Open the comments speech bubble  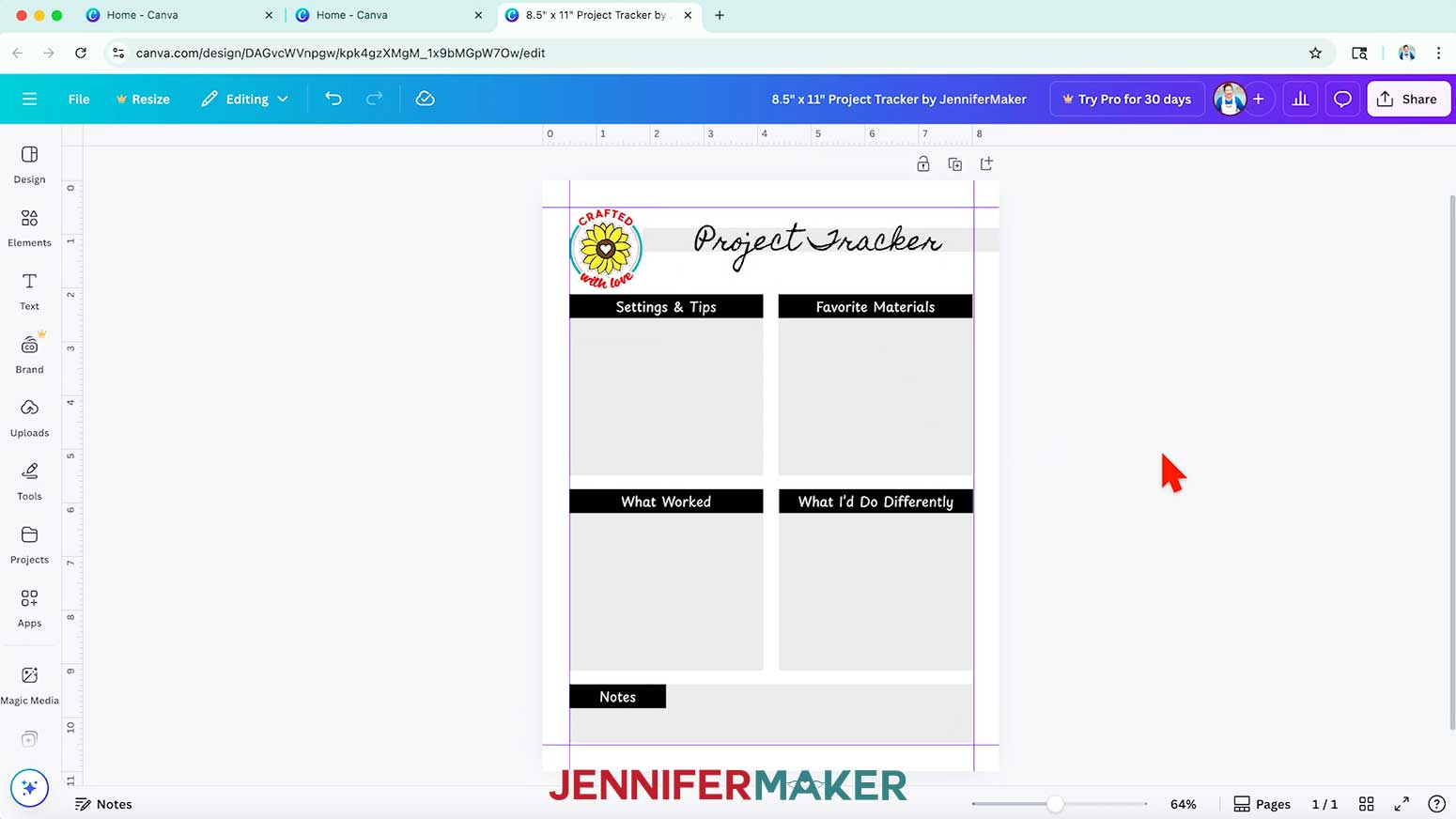click(1342, 99)
